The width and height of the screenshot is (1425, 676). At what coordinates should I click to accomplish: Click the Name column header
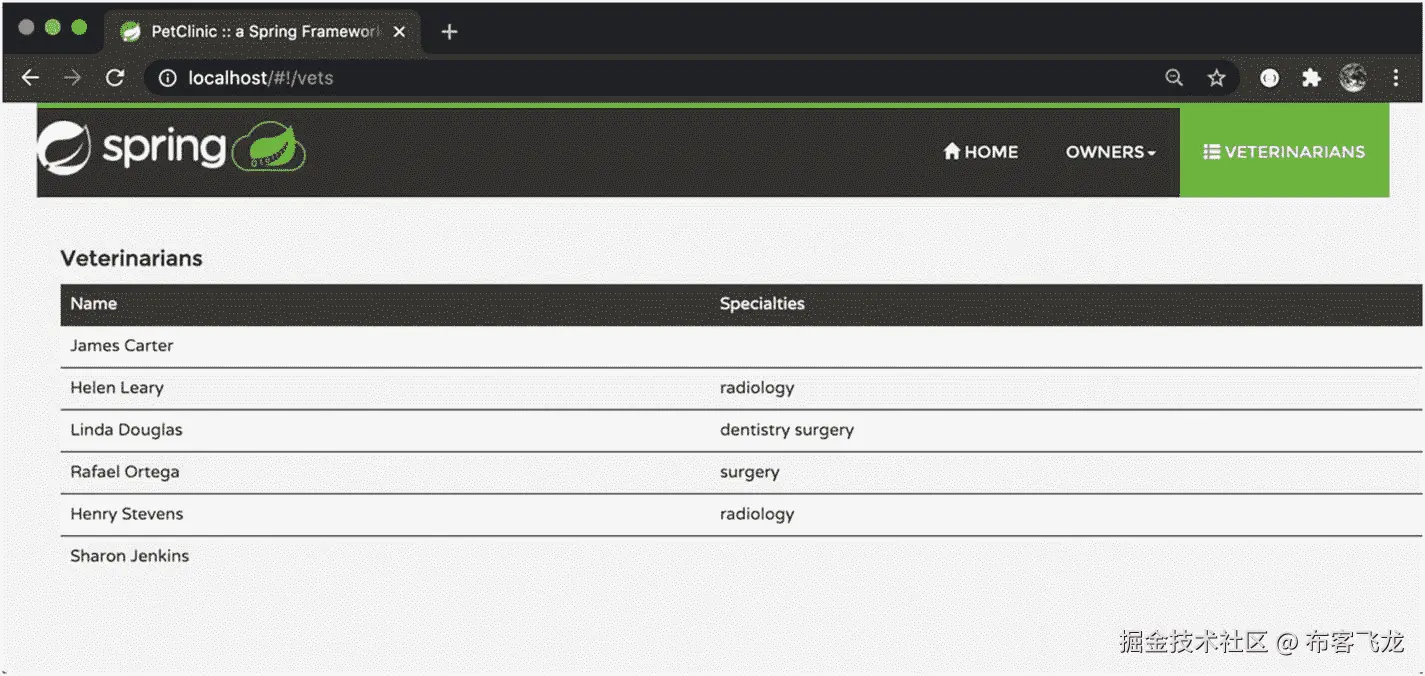94,304
